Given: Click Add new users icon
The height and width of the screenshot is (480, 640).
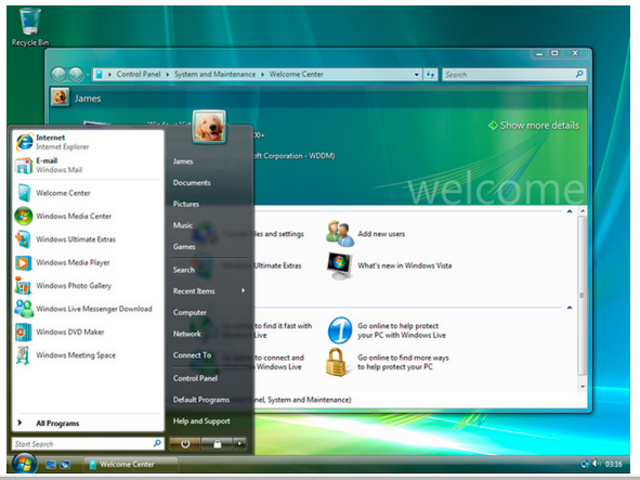Looking at the screenshot, I should (340, 233).
